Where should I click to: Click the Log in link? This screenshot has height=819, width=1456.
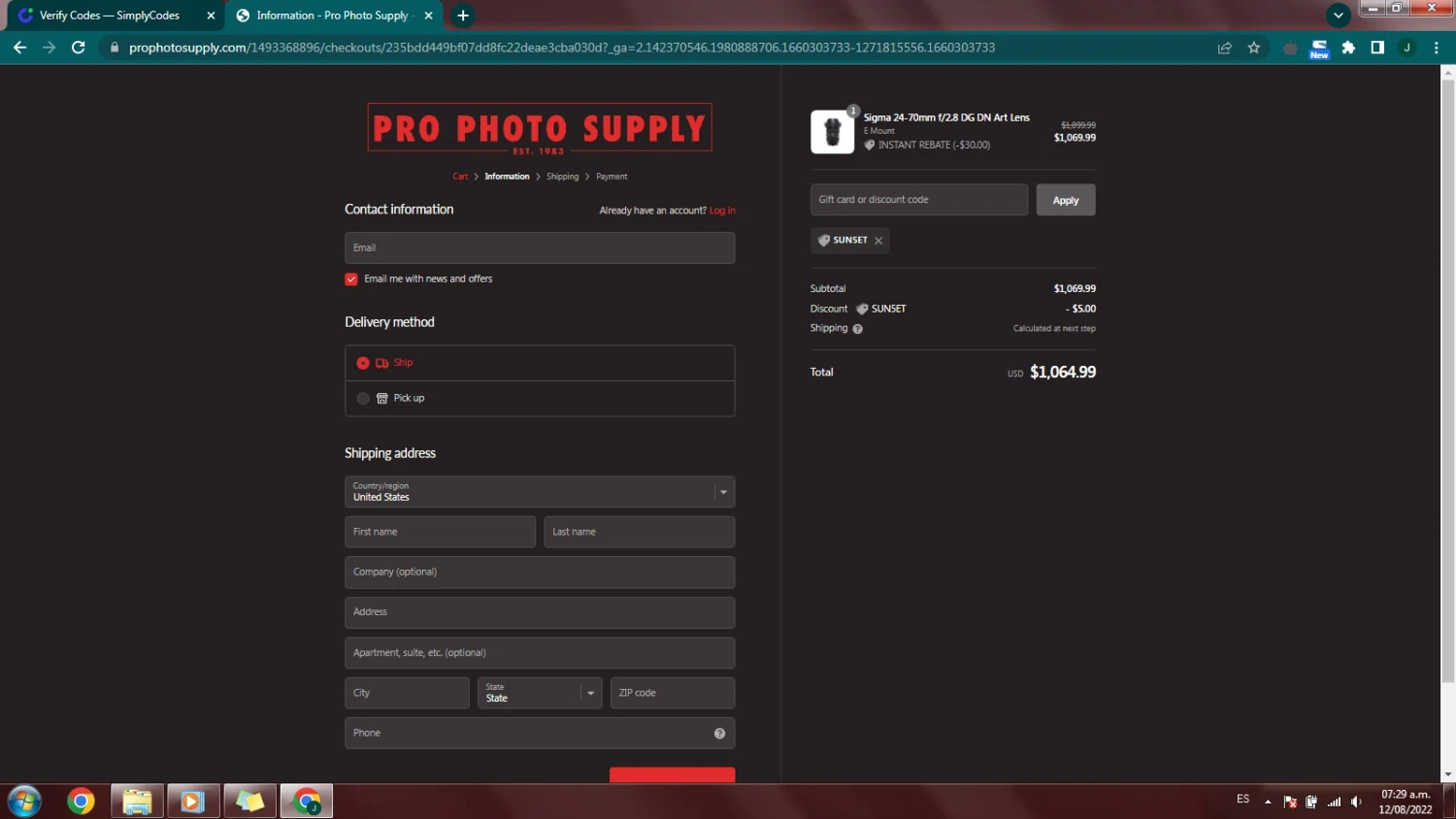click(722, 211)
